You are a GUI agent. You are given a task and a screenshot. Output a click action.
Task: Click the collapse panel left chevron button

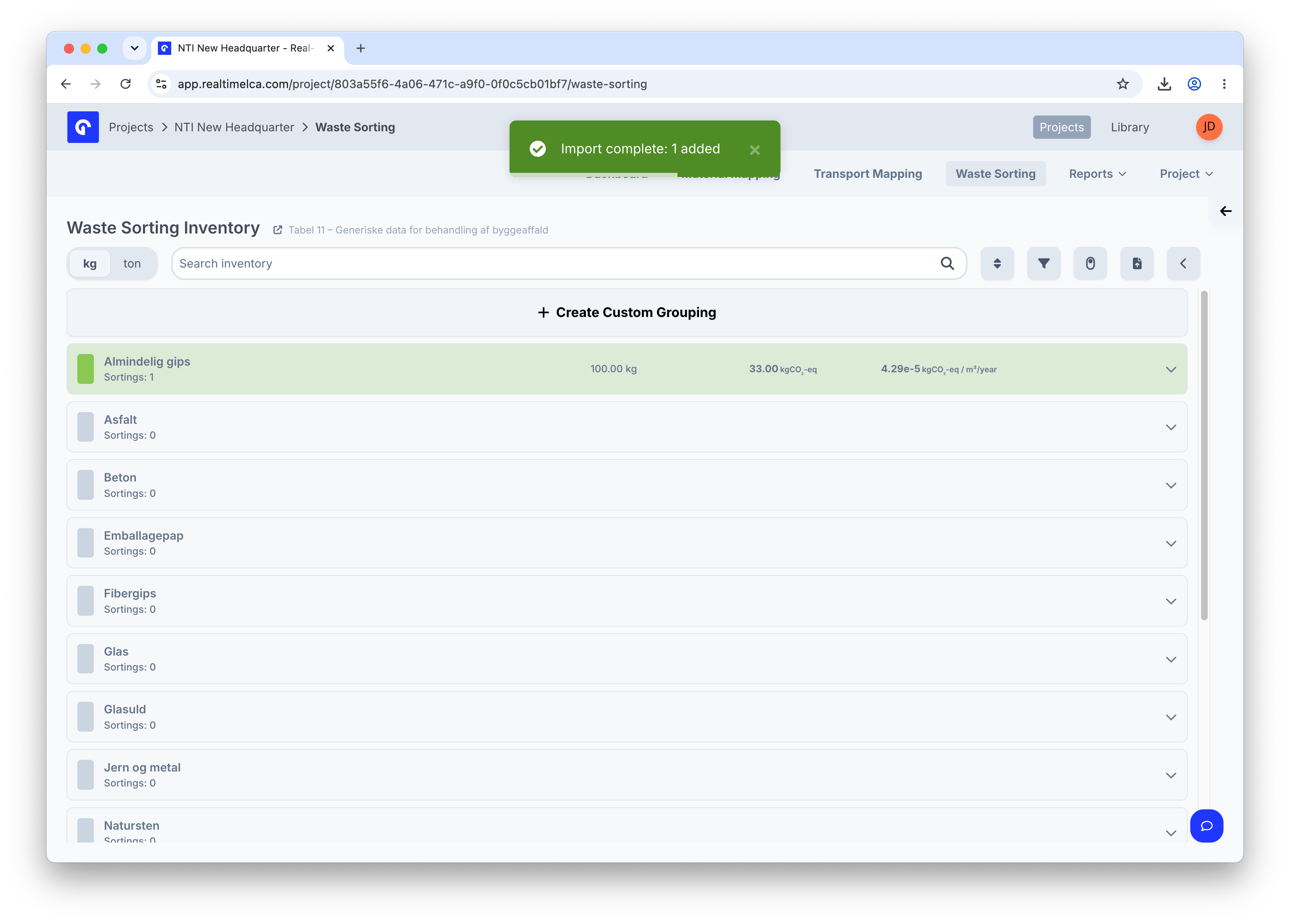(x=1184, y=263)
